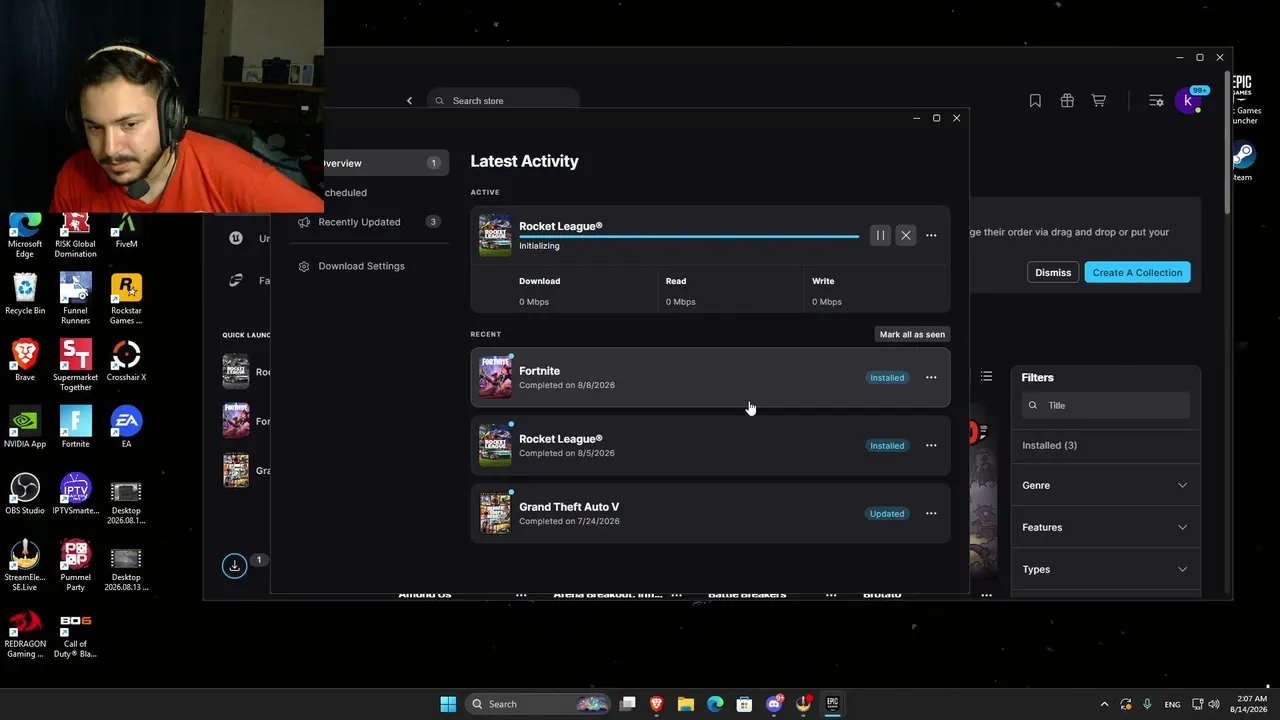Open the Fortnite desktop shortcut

point(75,428)
